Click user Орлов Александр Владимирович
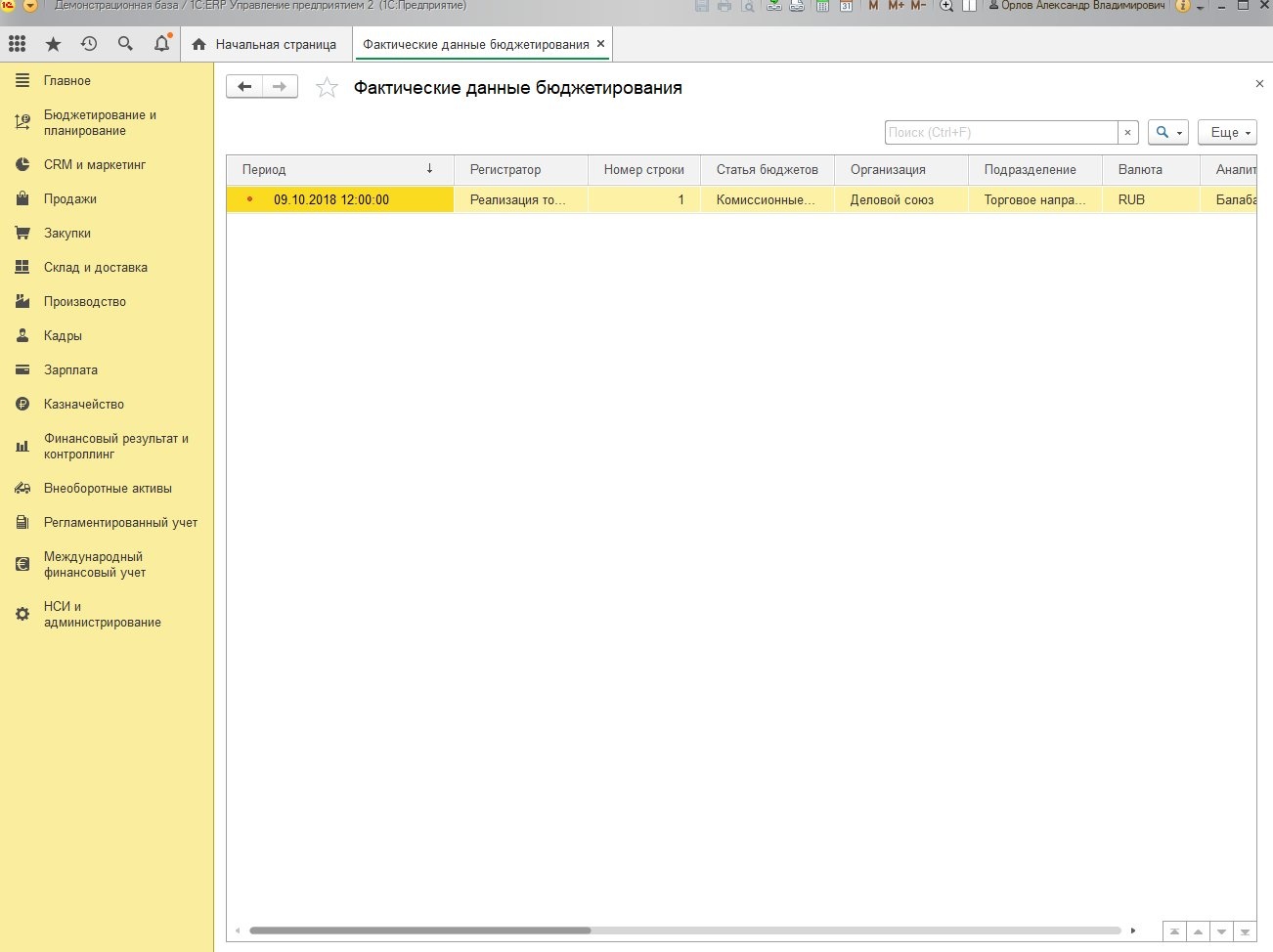The image size is (1273, 952). coord(1076,6)
